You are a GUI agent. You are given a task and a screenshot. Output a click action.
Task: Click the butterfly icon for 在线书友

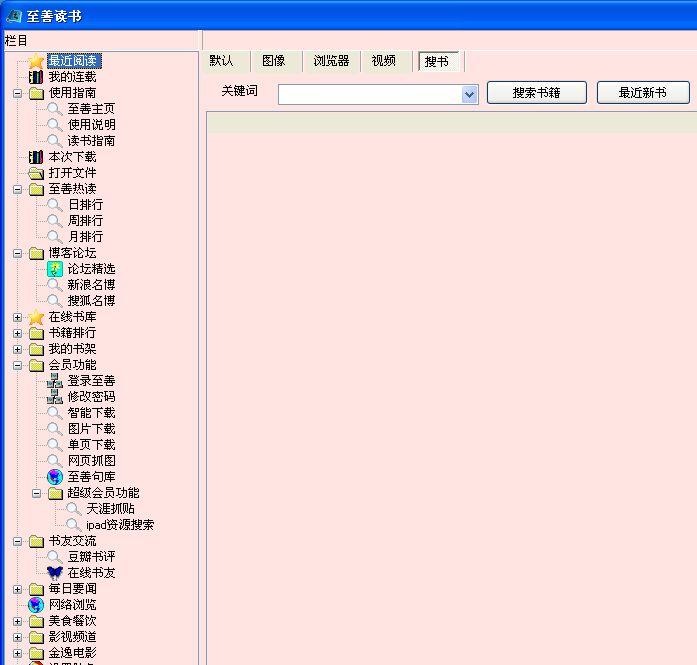(x=55, y=573)
